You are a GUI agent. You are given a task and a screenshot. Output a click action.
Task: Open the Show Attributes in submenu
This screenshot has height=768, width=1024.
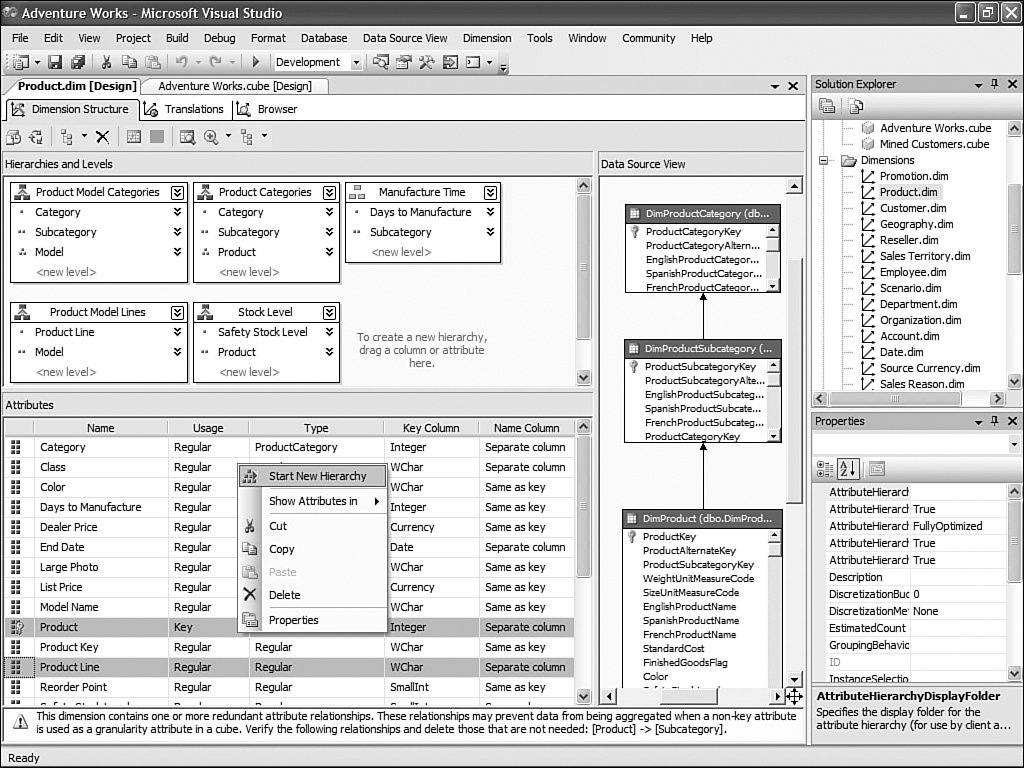pos(313,501)
